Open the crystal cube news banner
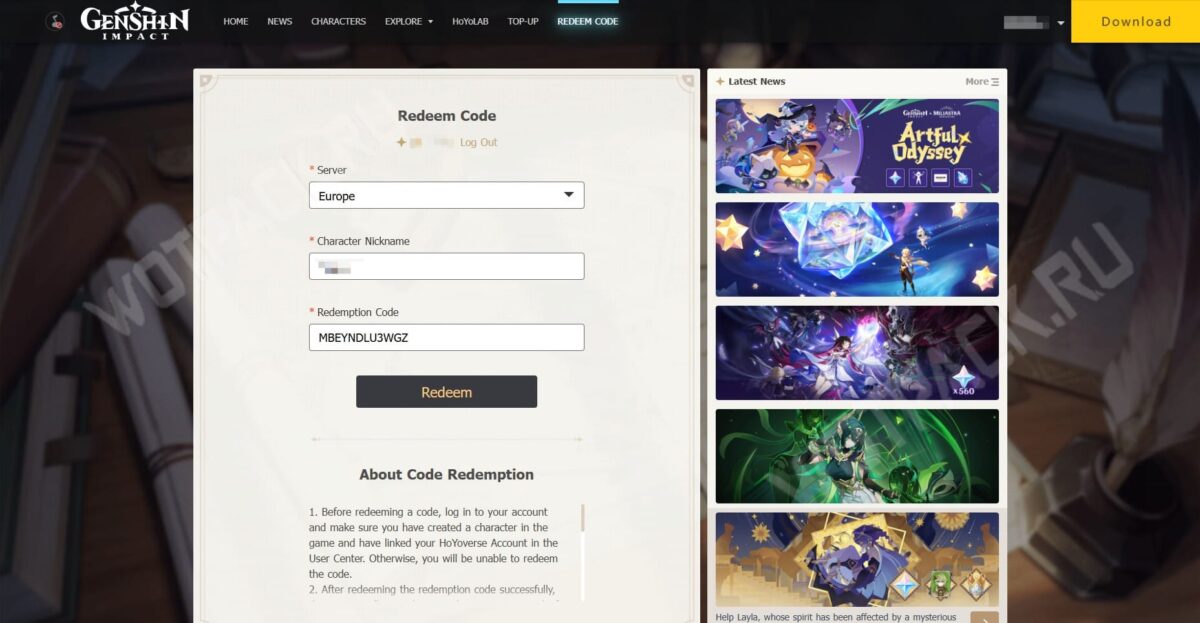 pos(857,249)
